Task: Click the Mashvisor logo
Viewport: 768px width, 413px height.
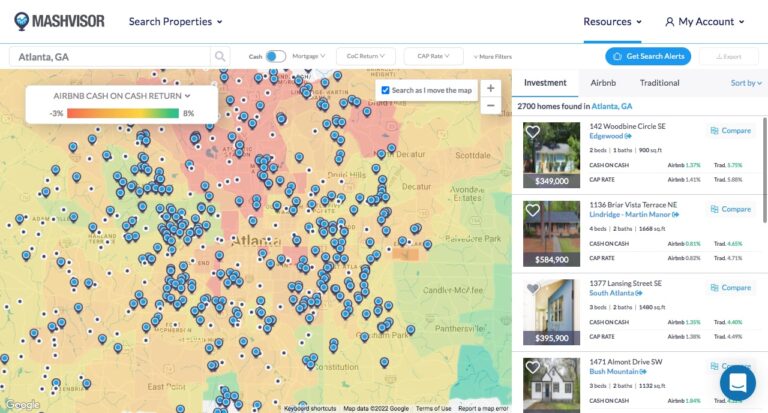Action: (x=58, y=21)
